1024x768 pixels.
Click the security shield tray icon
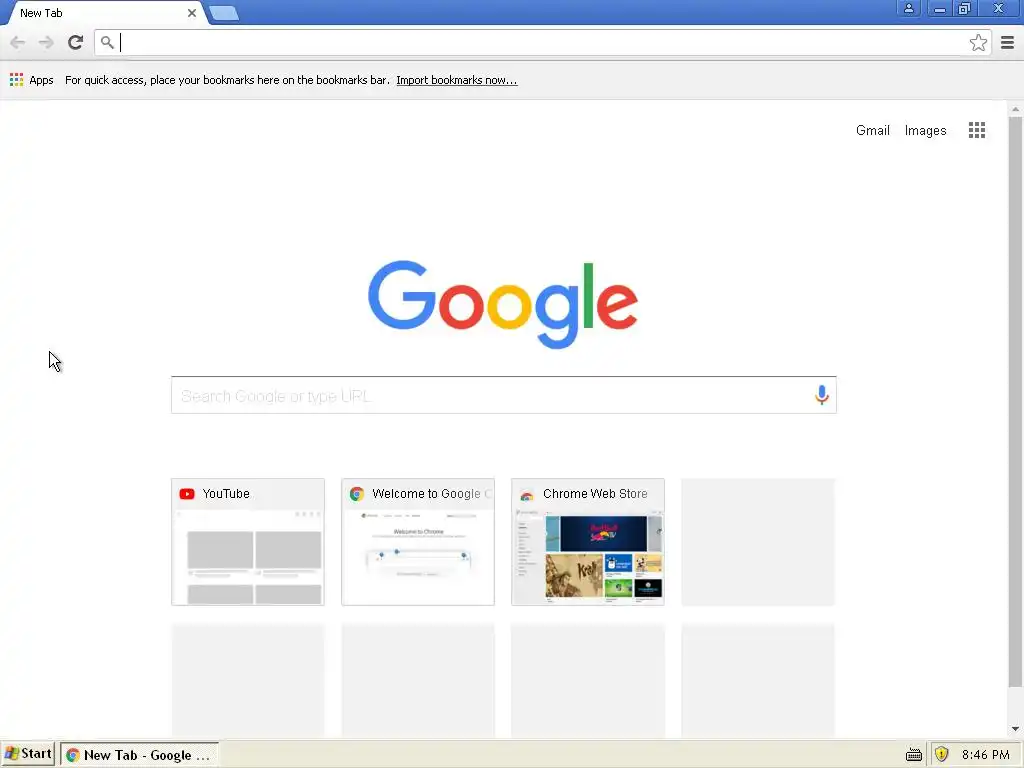pyautogui.click(x=941, y=754)
